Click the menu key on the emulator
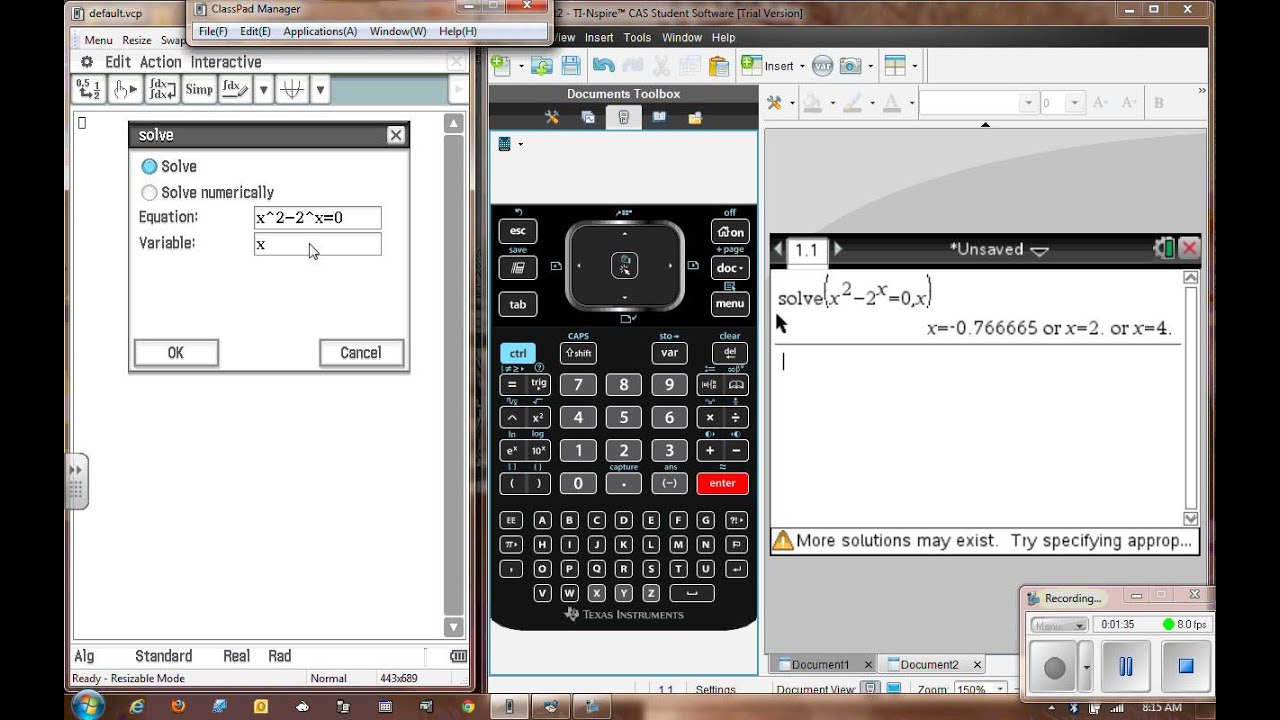1280x720 pixels. [x=729, y=304]
